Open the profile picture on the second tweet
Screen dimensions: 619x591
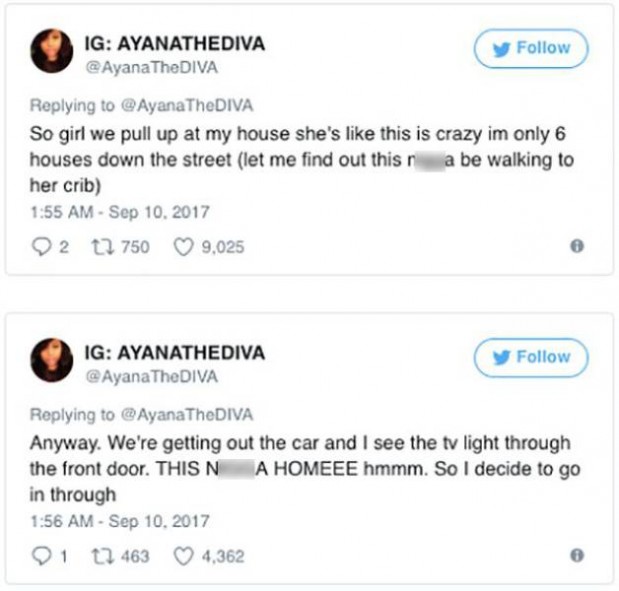point(52,360)
